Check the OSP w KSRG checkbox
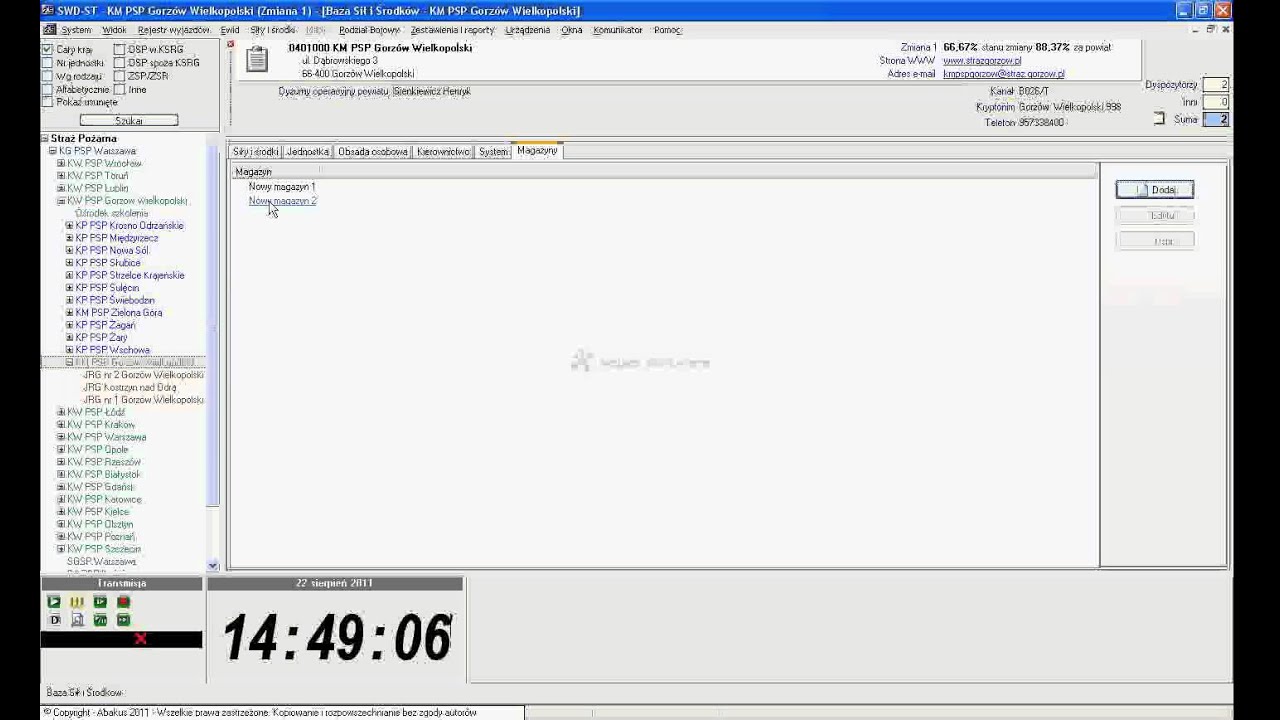Image resolution: width=1280 pixels, height=720 pixels. coord(119,49)
